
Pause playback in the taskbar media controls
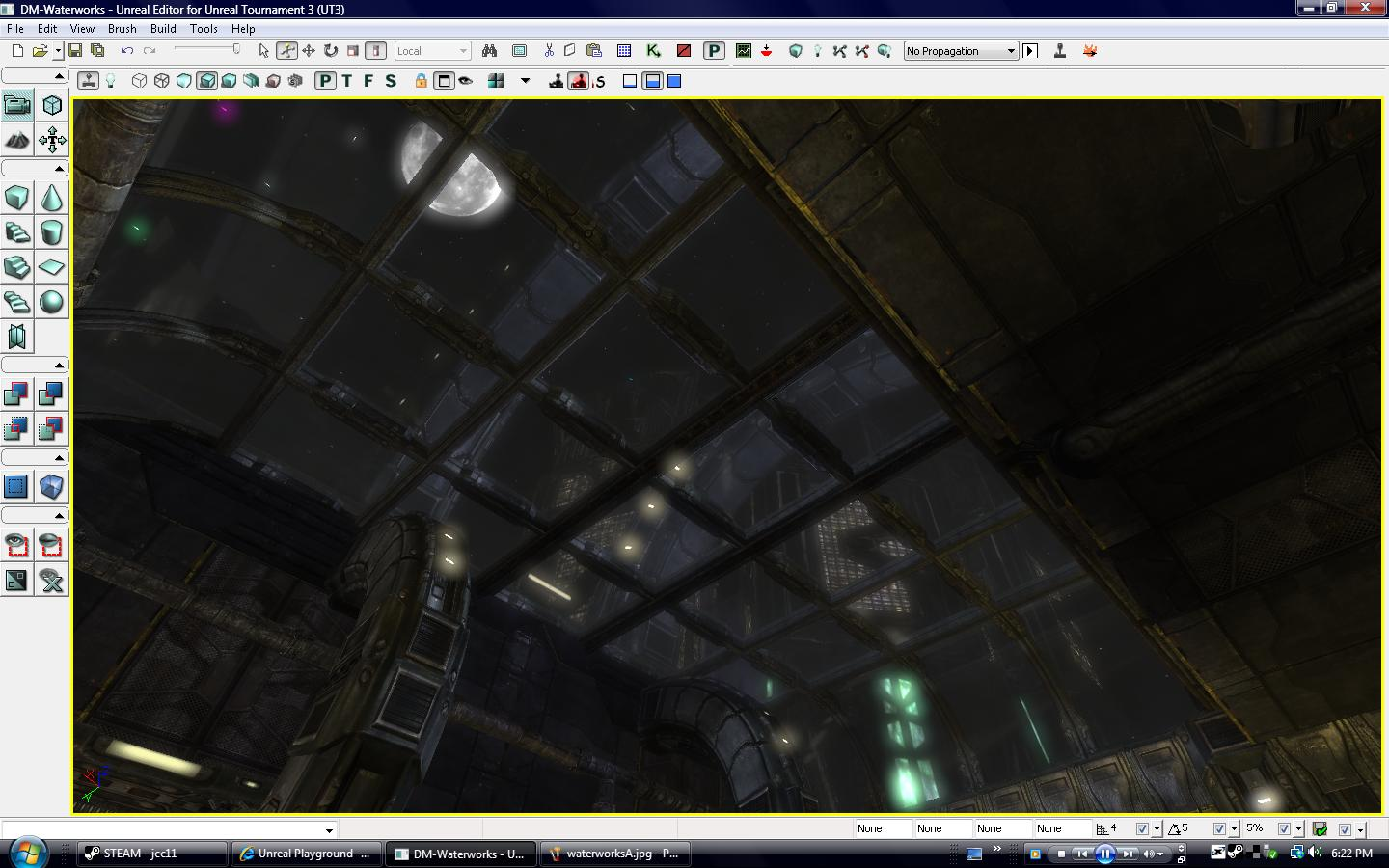tap(1105, 854)
